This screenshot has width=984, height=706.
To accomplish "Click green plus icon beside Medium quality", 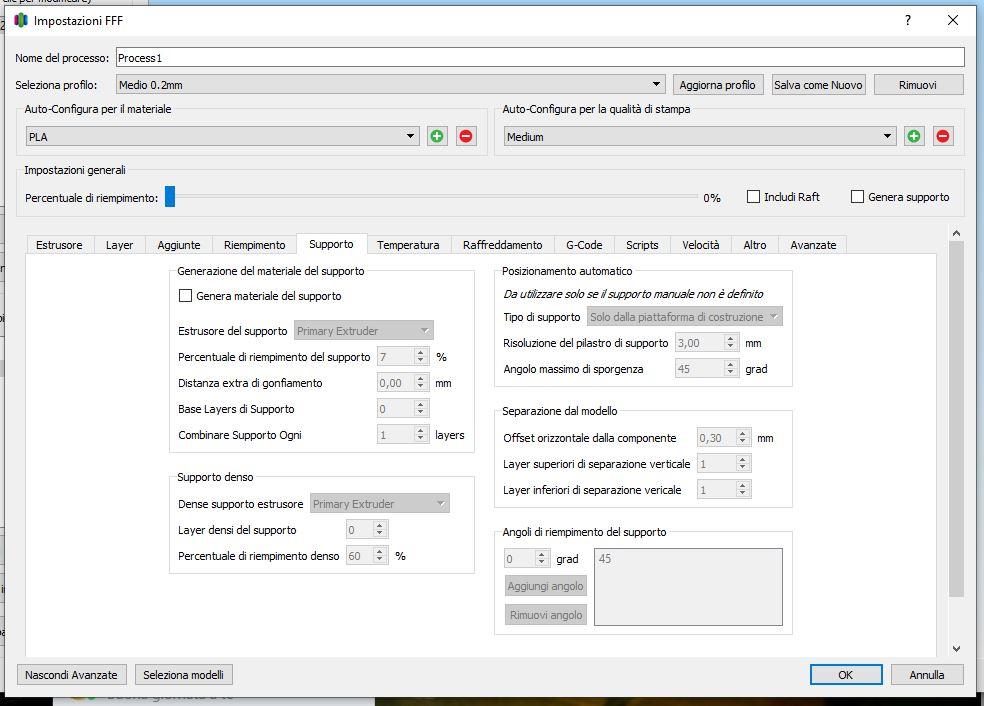I will [x=914, y=136].
